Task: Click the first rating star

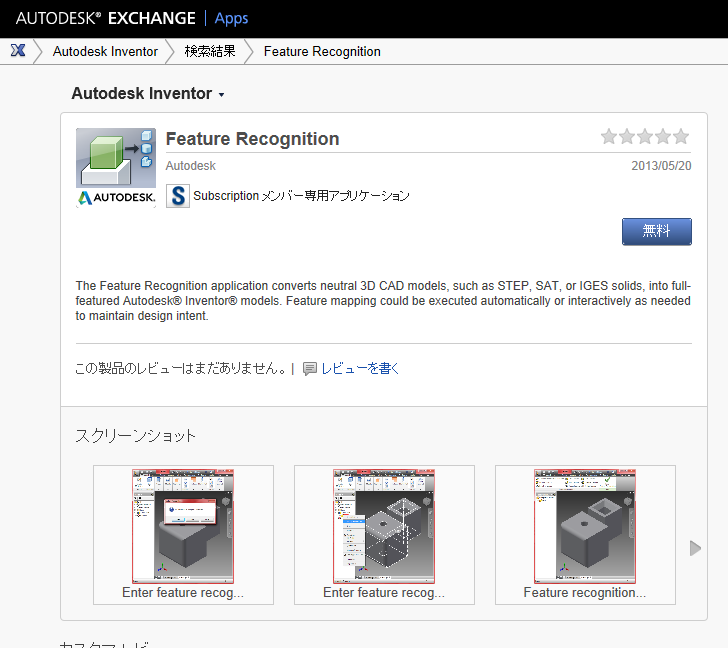Action: point(609,136)
